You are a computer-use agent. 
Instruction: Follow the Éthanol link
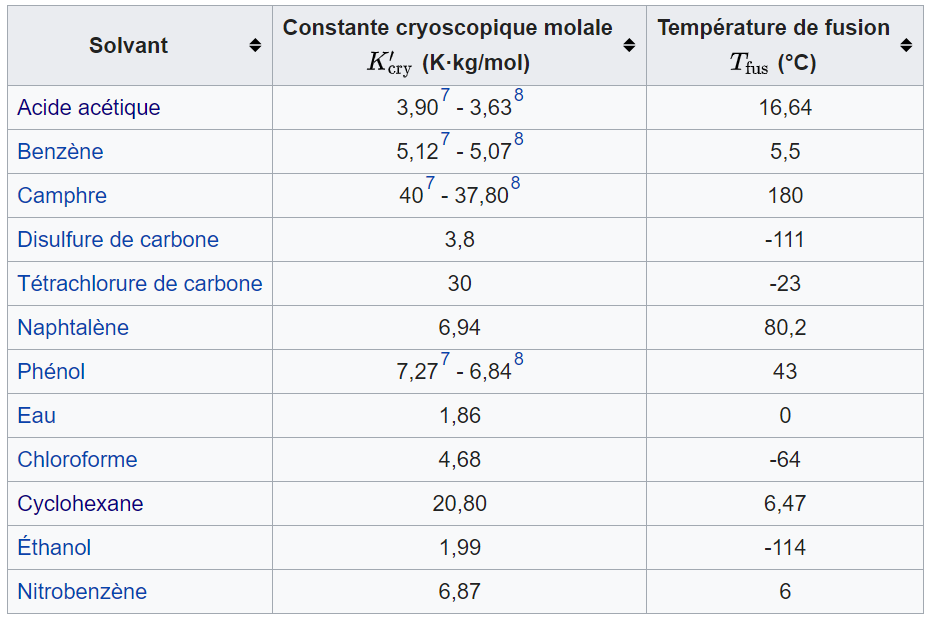coord(54,548)
